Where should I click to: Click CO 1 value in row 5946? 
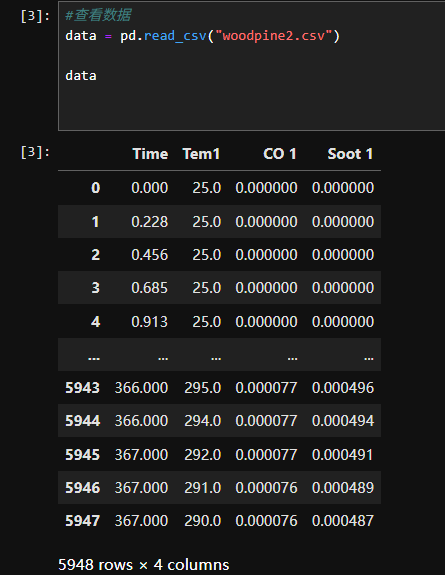(266, 488)
